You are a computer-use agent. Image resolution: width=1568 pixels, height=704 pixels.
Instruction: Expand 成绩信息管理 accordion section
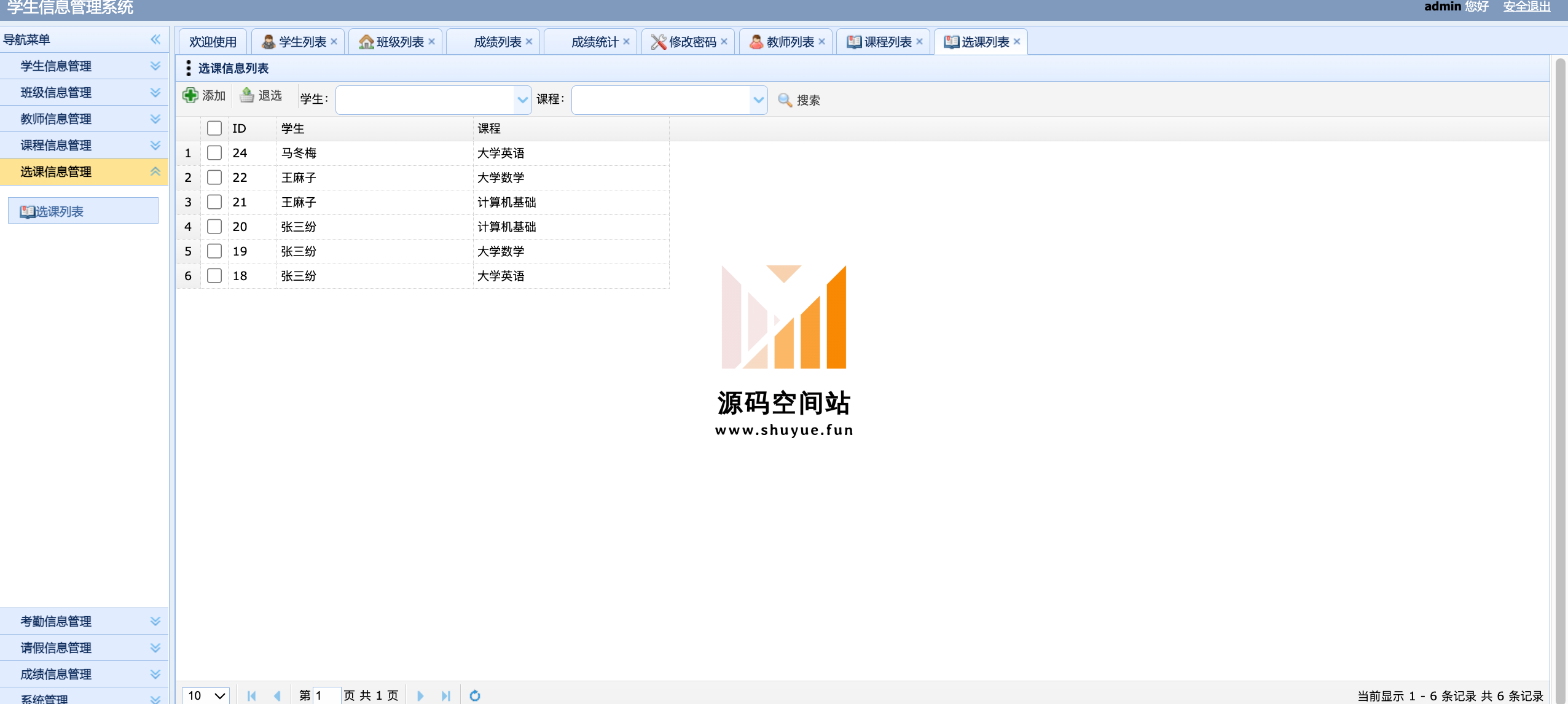(x=84, y=674)
